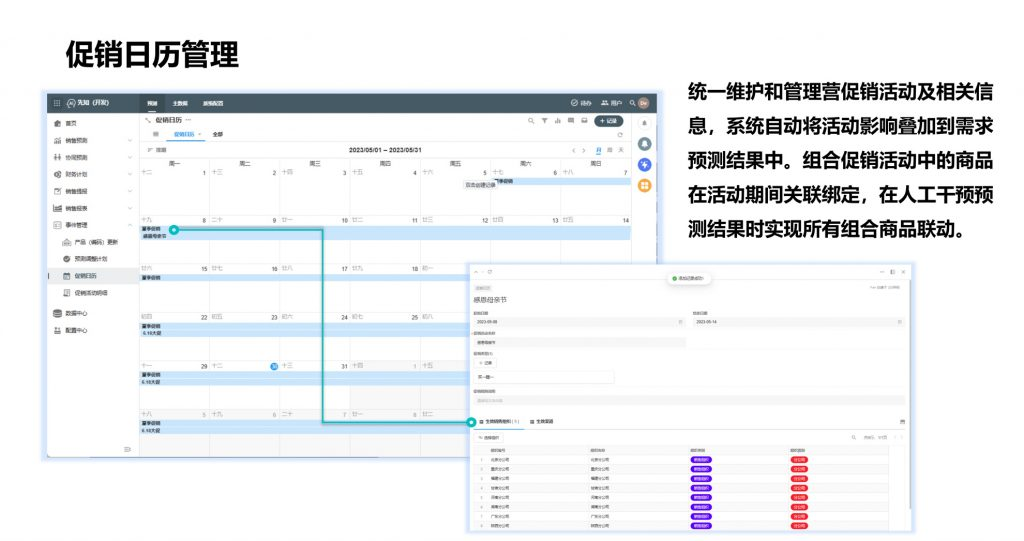Image resolution: width=1024 pixels, height=541 pixels.
Task: Toggle split layout icon in detail panel
Action: coord(893,272)
